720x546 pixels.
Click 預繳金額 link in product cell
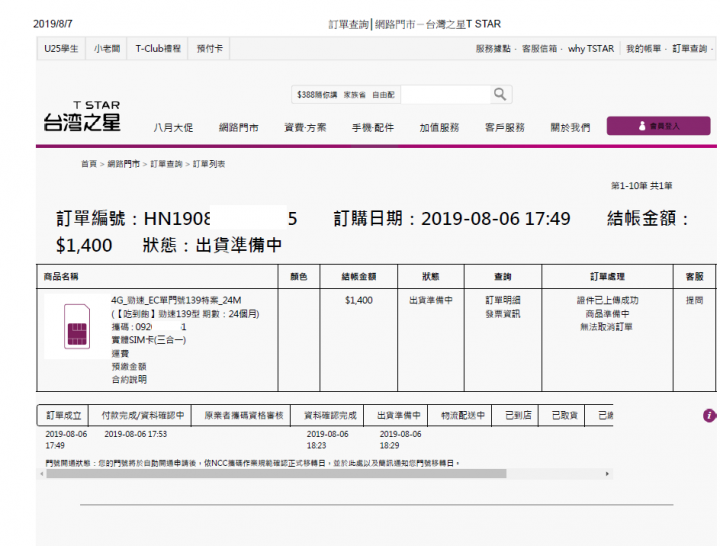tap(129, 366)
